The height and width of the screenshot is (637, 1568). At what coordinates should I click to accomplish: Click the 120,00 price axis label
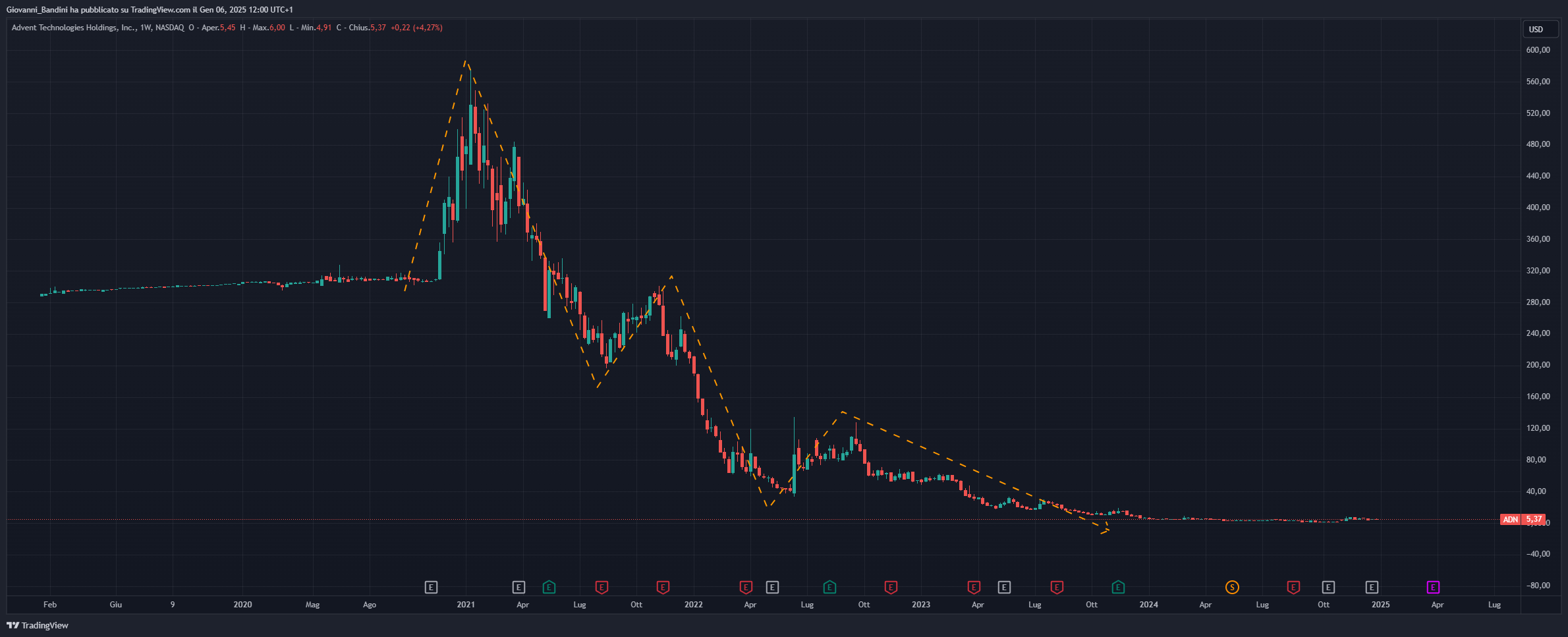coord(1538,428)
